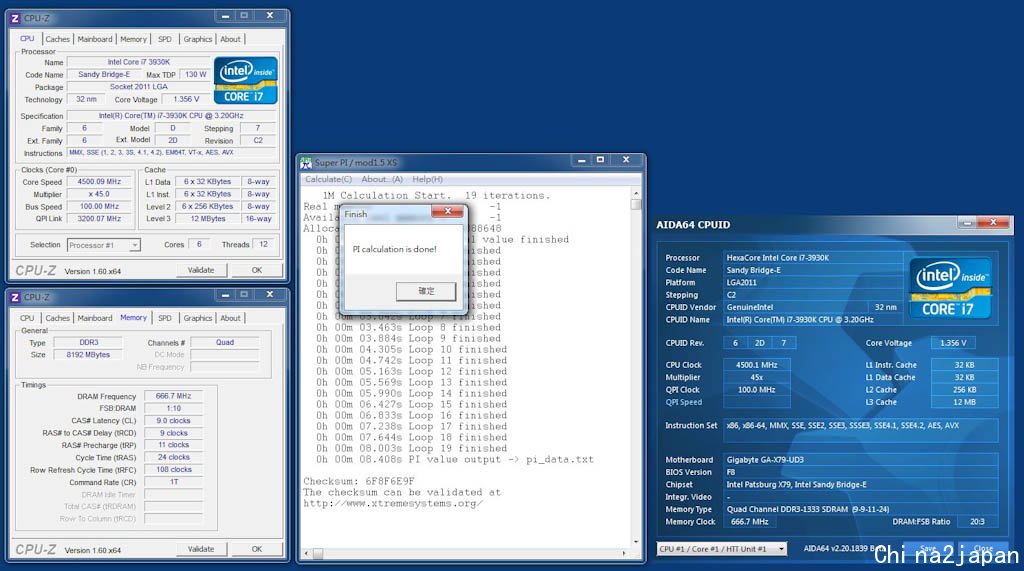This screenshot has height=571, width=1024.
Task: Switch to CPU tab in CPU-Z Memory window
Action: click(27, 318)
